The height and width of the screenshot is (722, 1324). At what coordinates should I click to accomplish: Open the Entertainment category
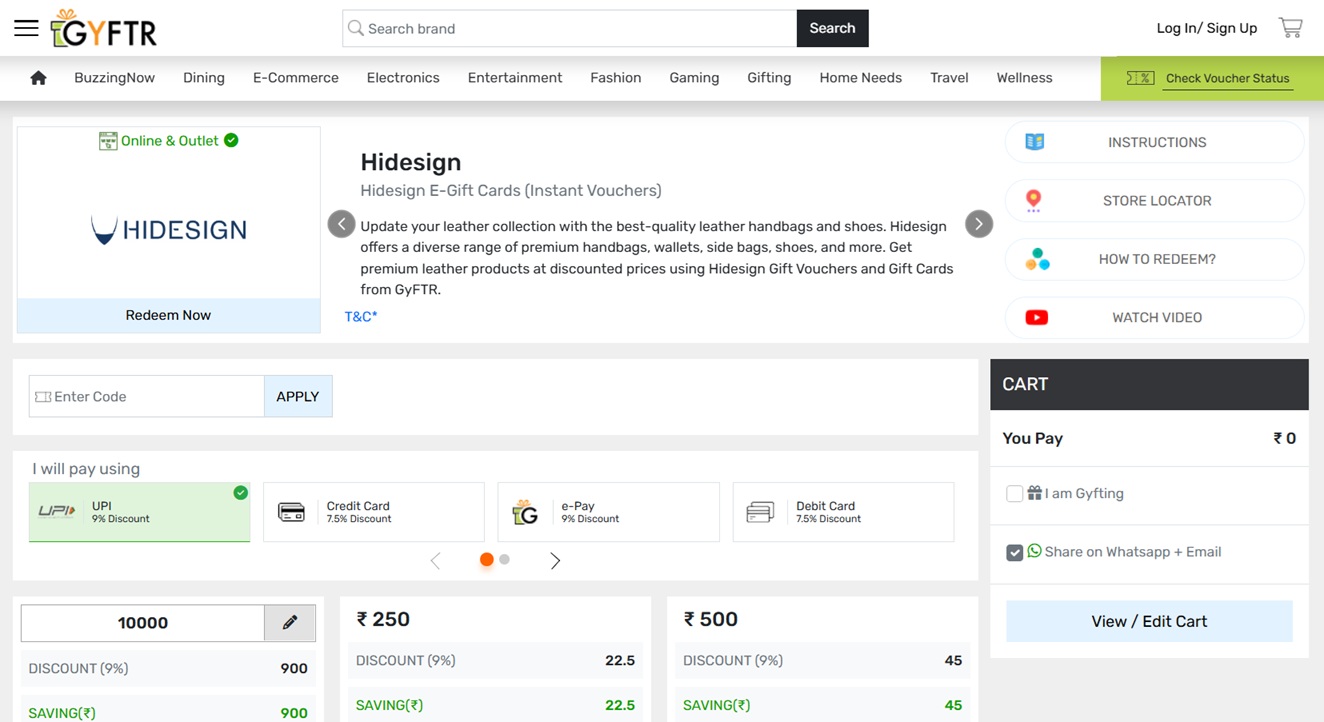(515, 78)
